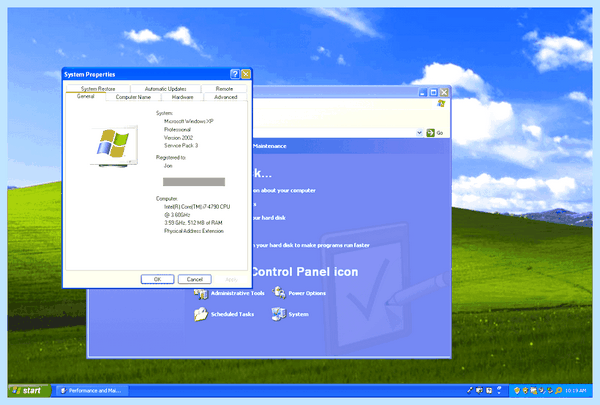This screenshot has height=405, width=600.
Task: Click the Performance and Mai... taskbar button
Action: 92,390
